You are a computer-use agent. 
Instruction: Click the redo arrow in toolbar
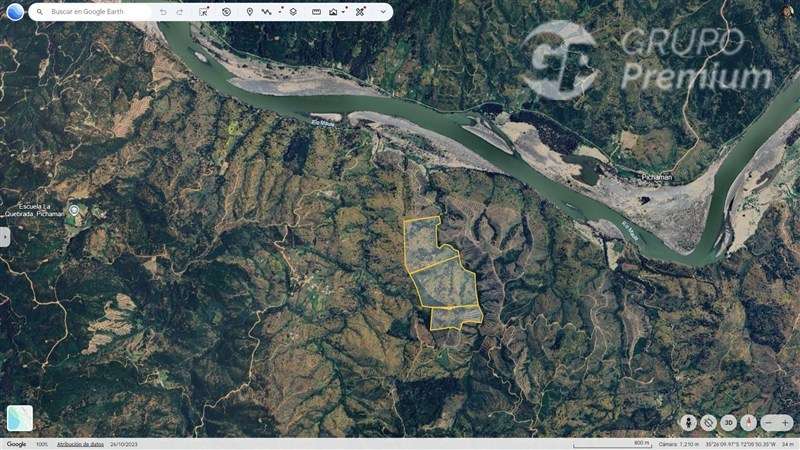pos(180,12)
